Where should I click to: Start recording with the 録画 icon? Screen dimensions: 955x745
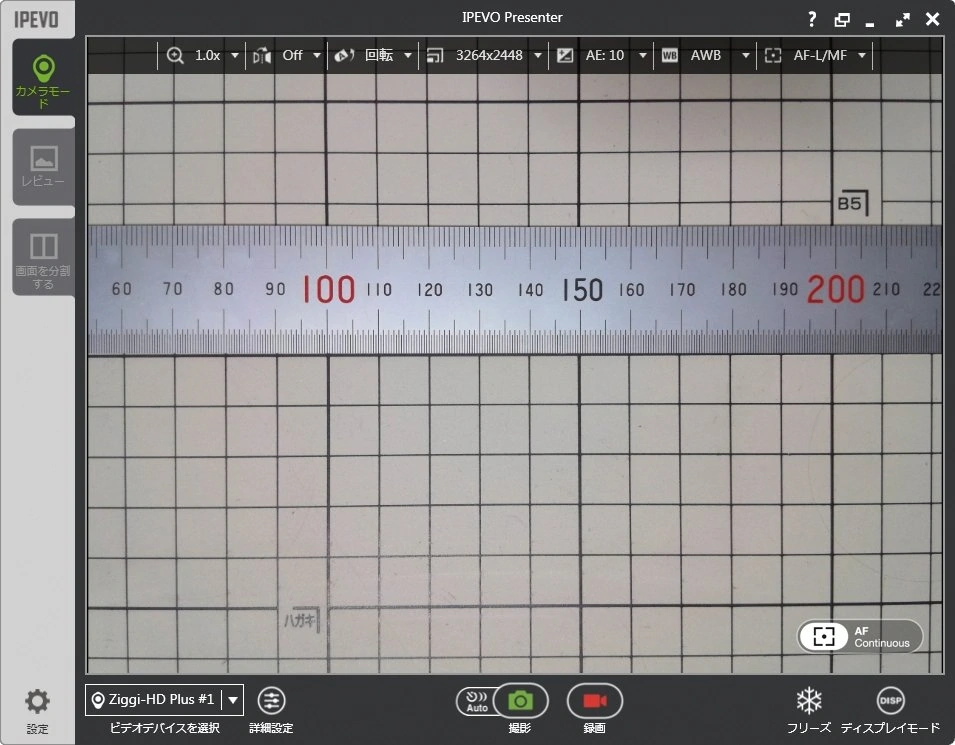(x=594, y=700)
